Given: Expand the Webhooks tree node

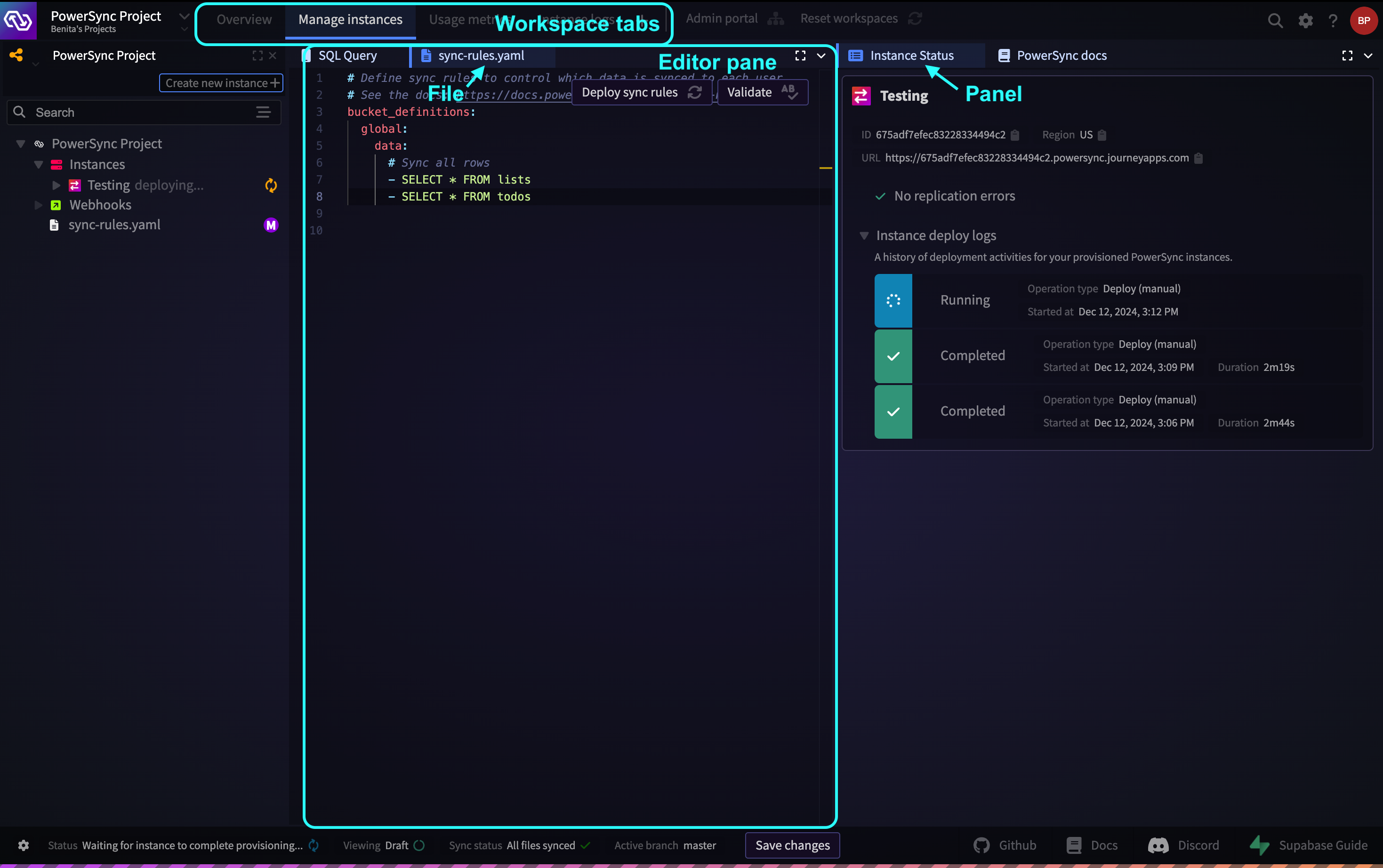Looking at the screenshot, I should click(39, 204).
